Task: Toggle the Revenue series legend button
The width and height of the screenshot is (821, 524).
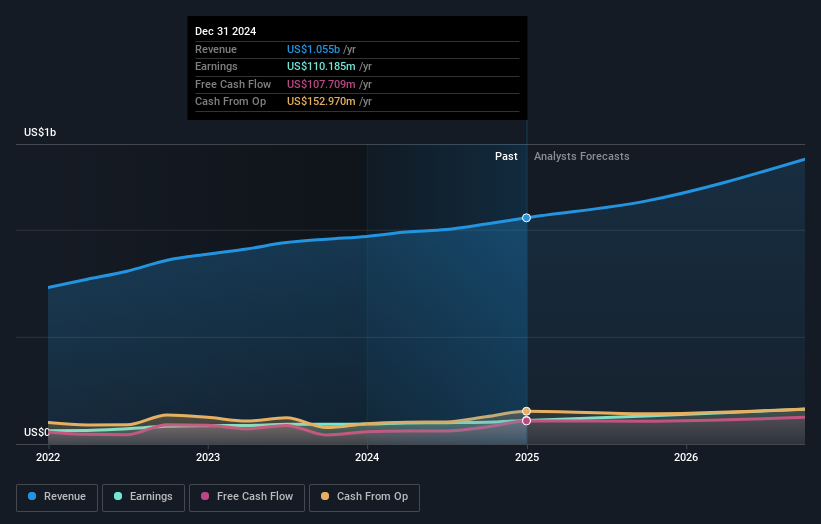Action: pyautogui.click(x=57, y=497)
